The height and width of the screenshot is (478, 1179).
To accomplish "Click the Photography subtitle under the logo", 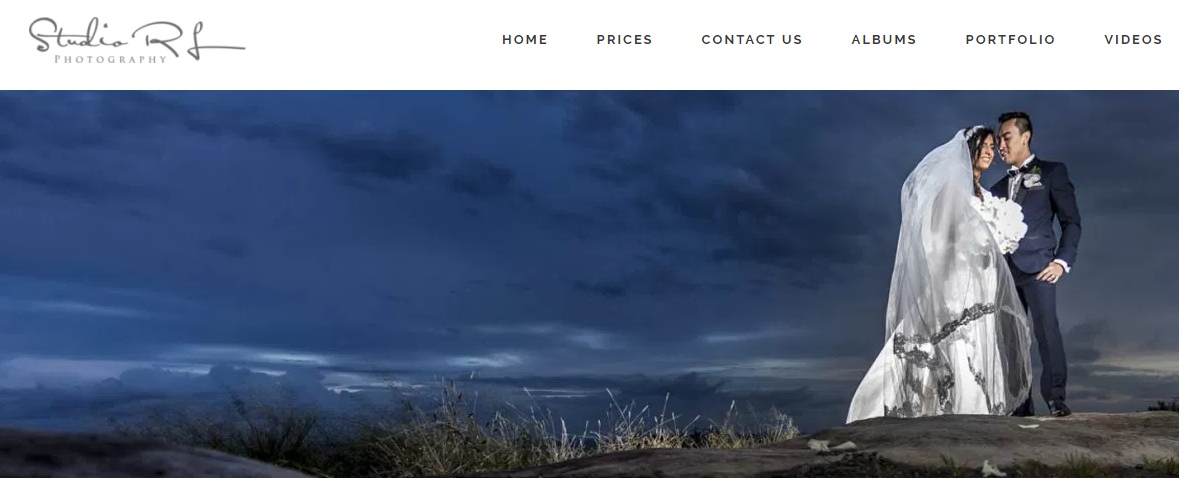I will click(x=111, y=59).
